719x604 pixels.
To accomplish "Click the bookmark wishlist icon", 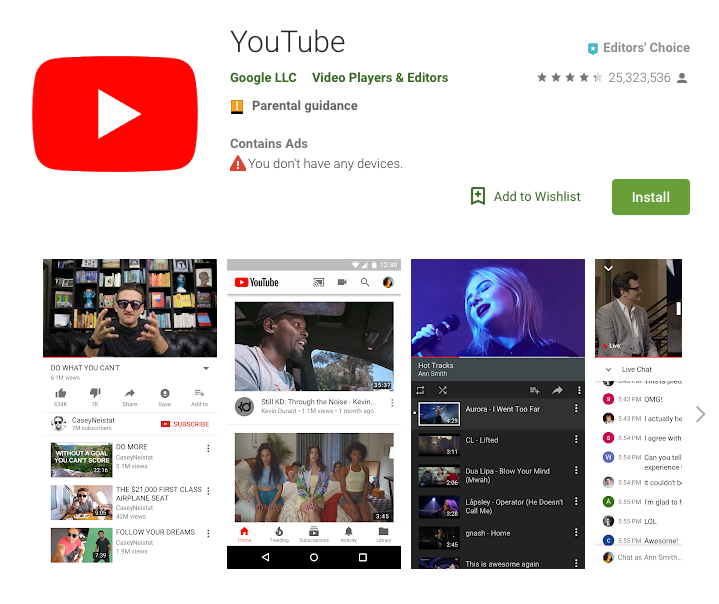I will point(478,196).
